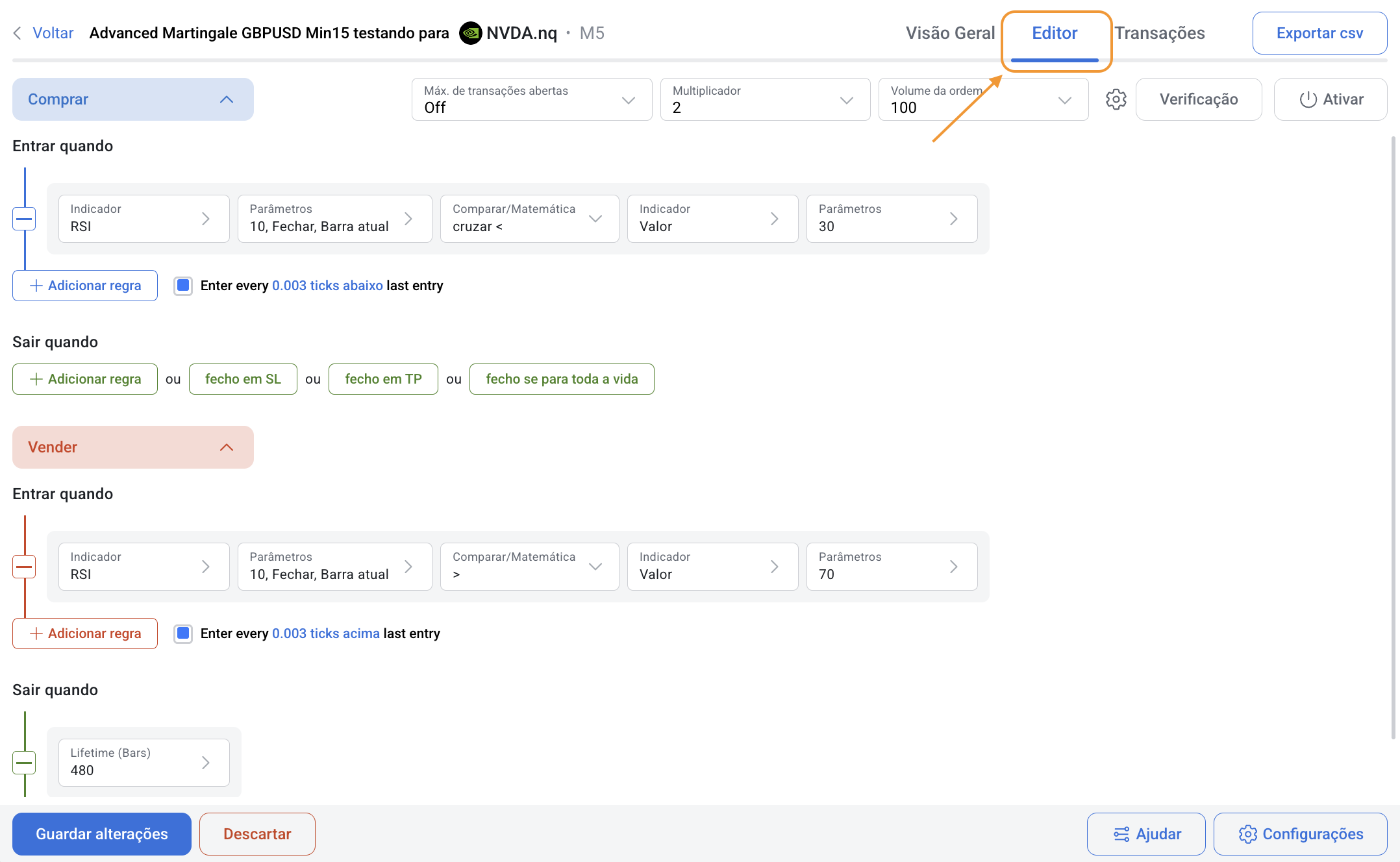Collapse the Comprar section
The width and height of the screenshot is (1400, 862).
(x=226, y=99)
